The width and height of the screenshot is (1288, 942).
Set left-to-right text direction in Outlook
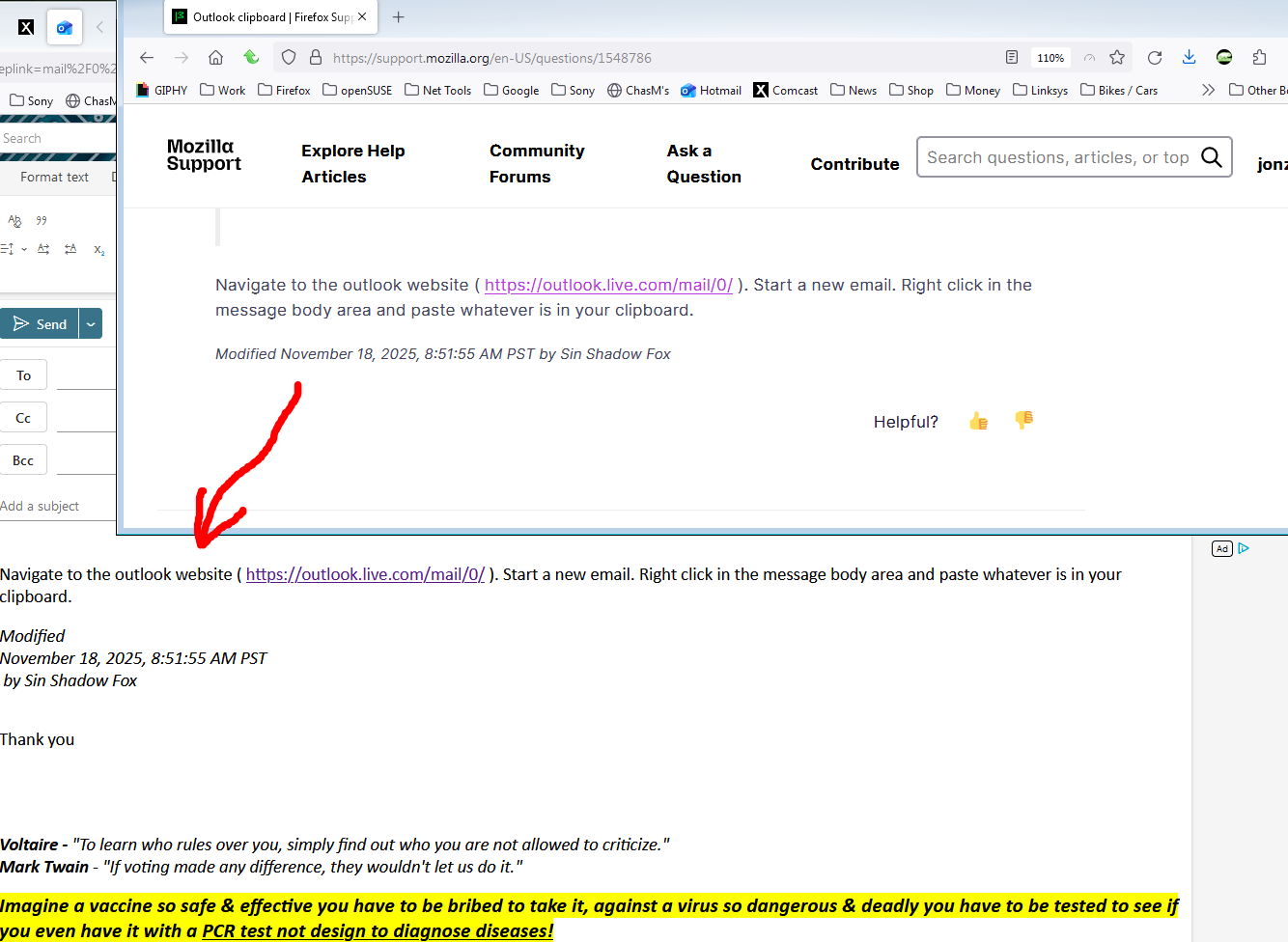(x=43, y=249)
